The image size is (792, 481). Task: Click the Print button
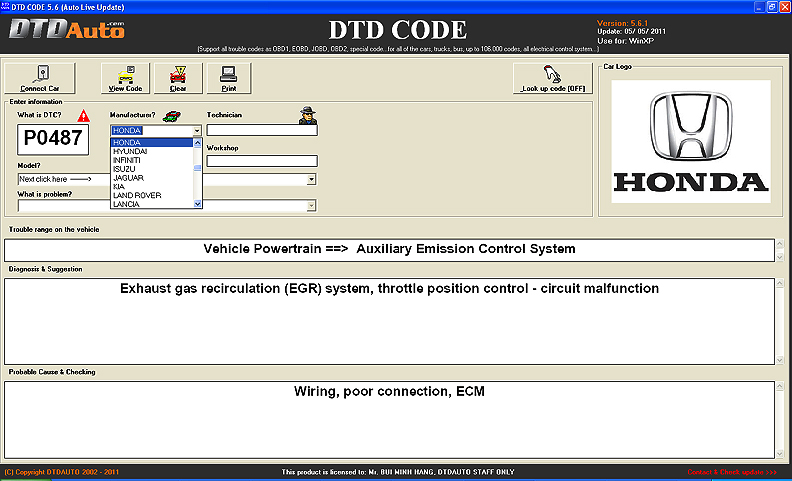(x=229, y=78)
